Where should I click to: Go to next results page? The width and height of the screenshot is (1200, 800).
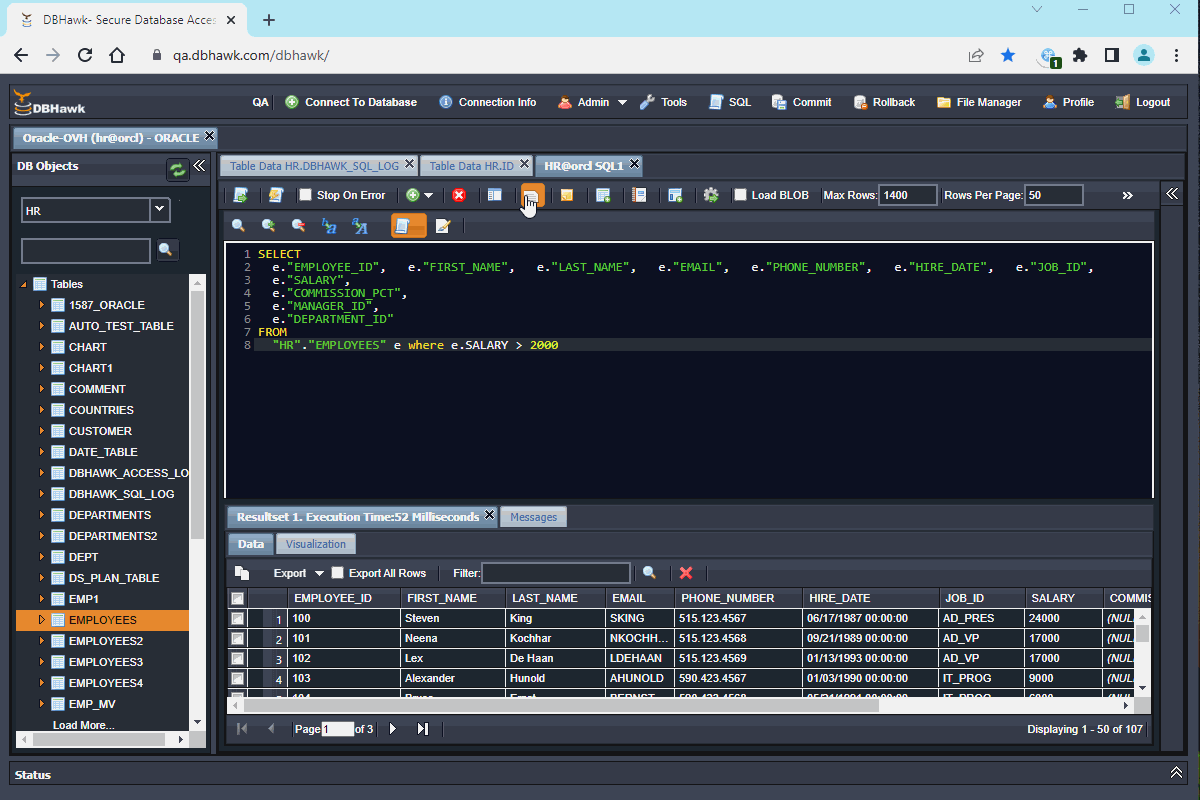pos(393,729)
